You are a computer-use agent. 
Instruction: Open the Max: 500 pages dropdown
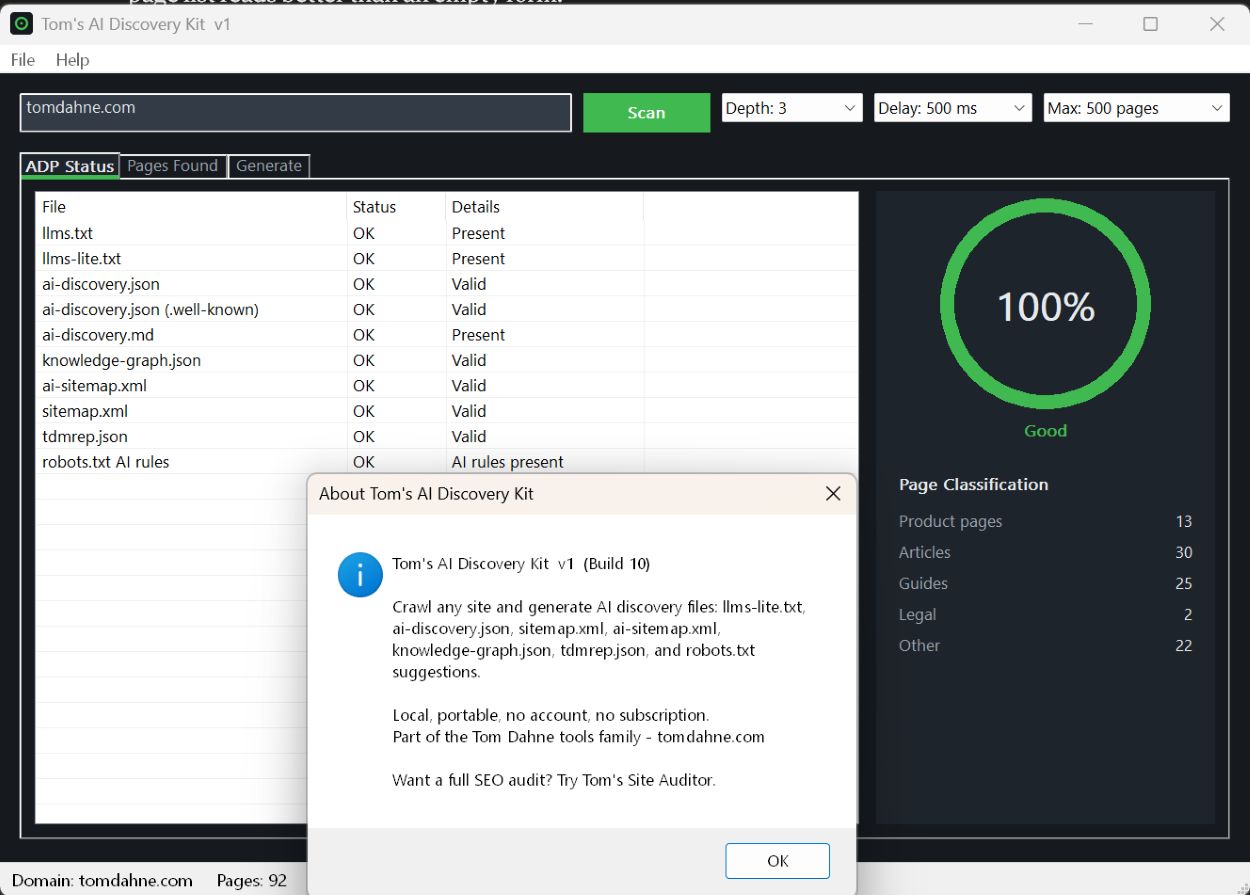[1136, 108]
